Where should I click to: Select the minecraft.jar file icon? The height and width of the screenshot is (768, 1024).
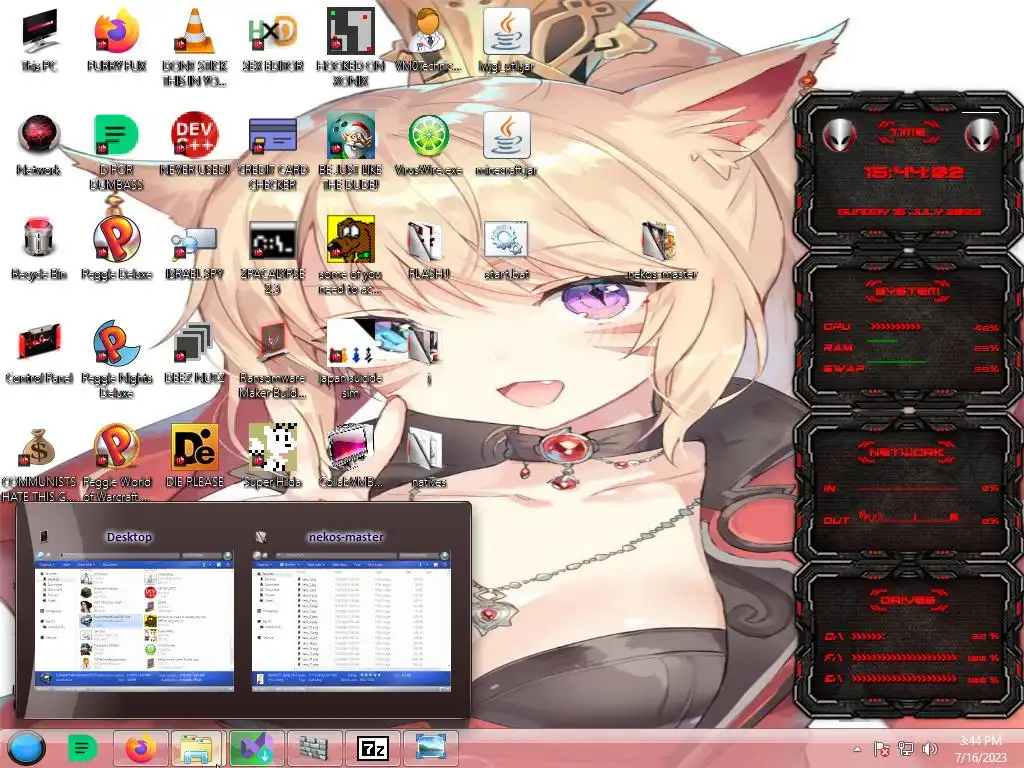506,145
